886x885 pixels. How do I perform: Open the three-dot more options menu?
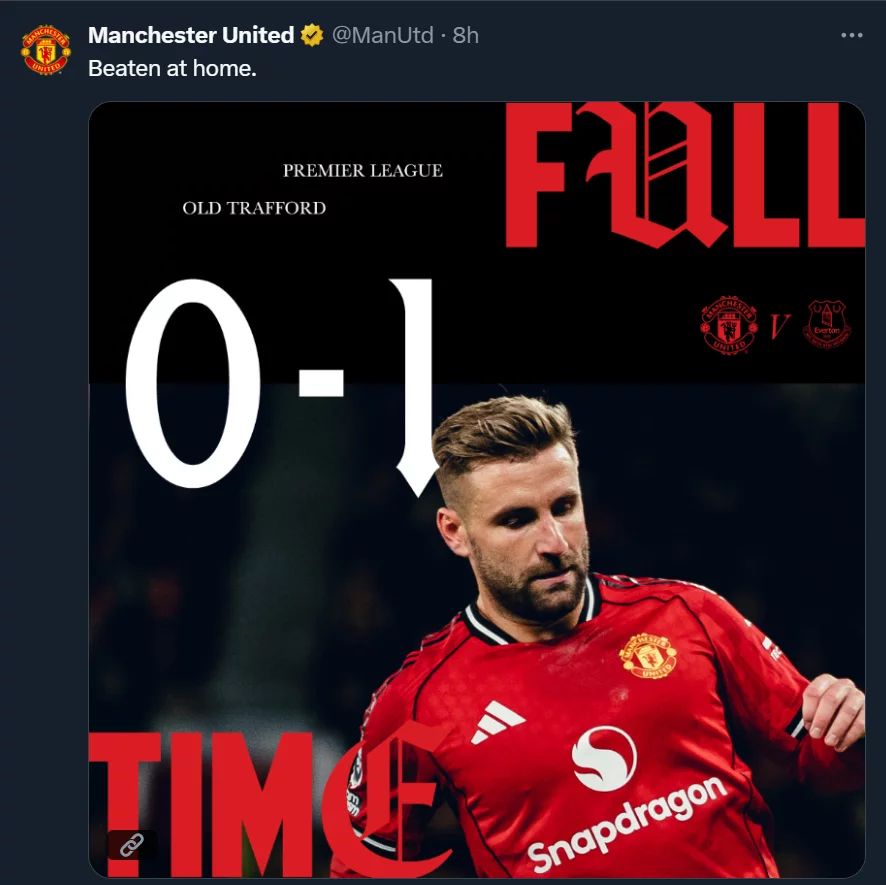click(851, 36)
